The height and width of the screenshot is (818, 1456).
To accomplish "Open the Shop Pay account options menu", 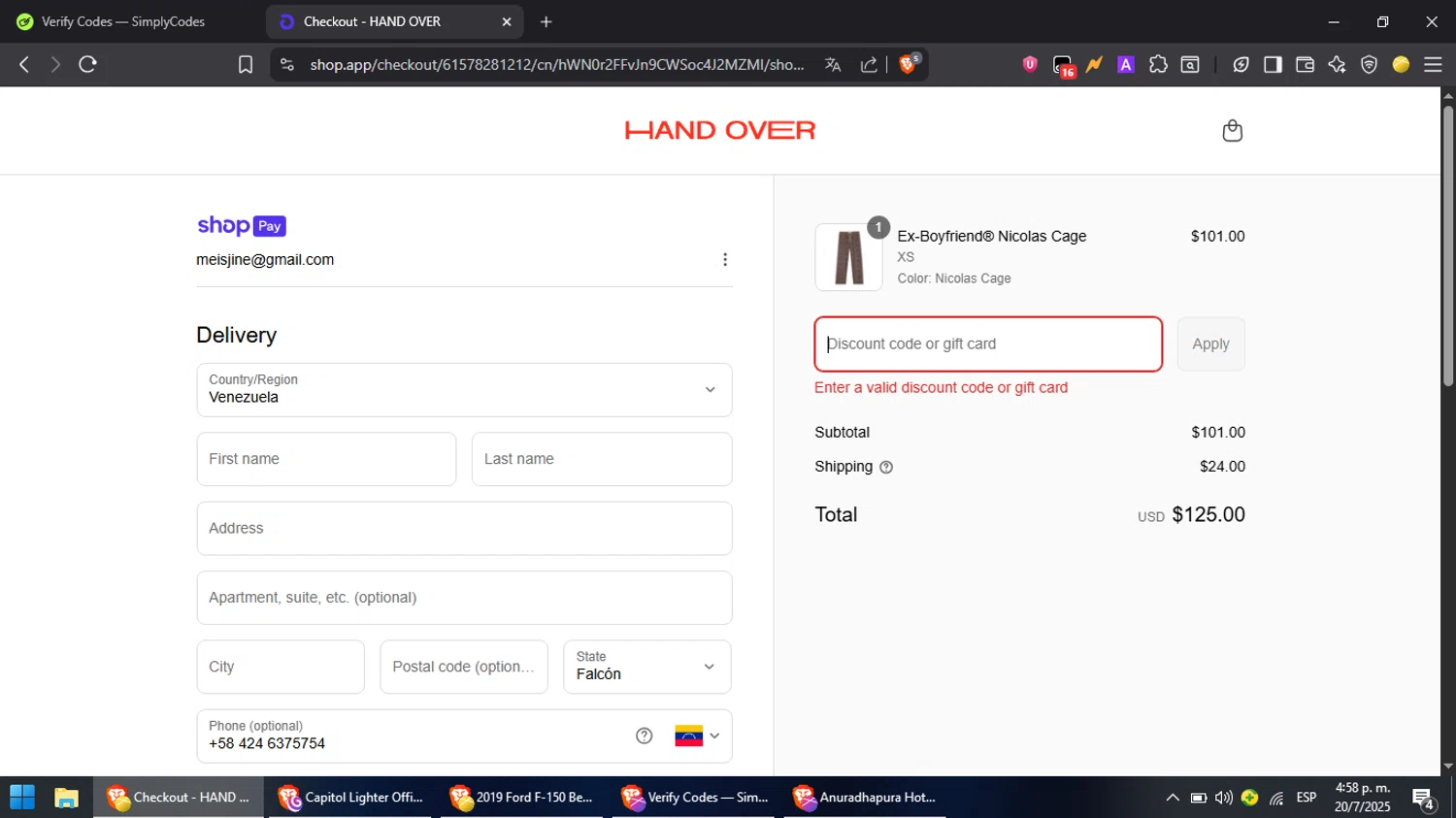I will pyautogui.click(x=725, y=260).
